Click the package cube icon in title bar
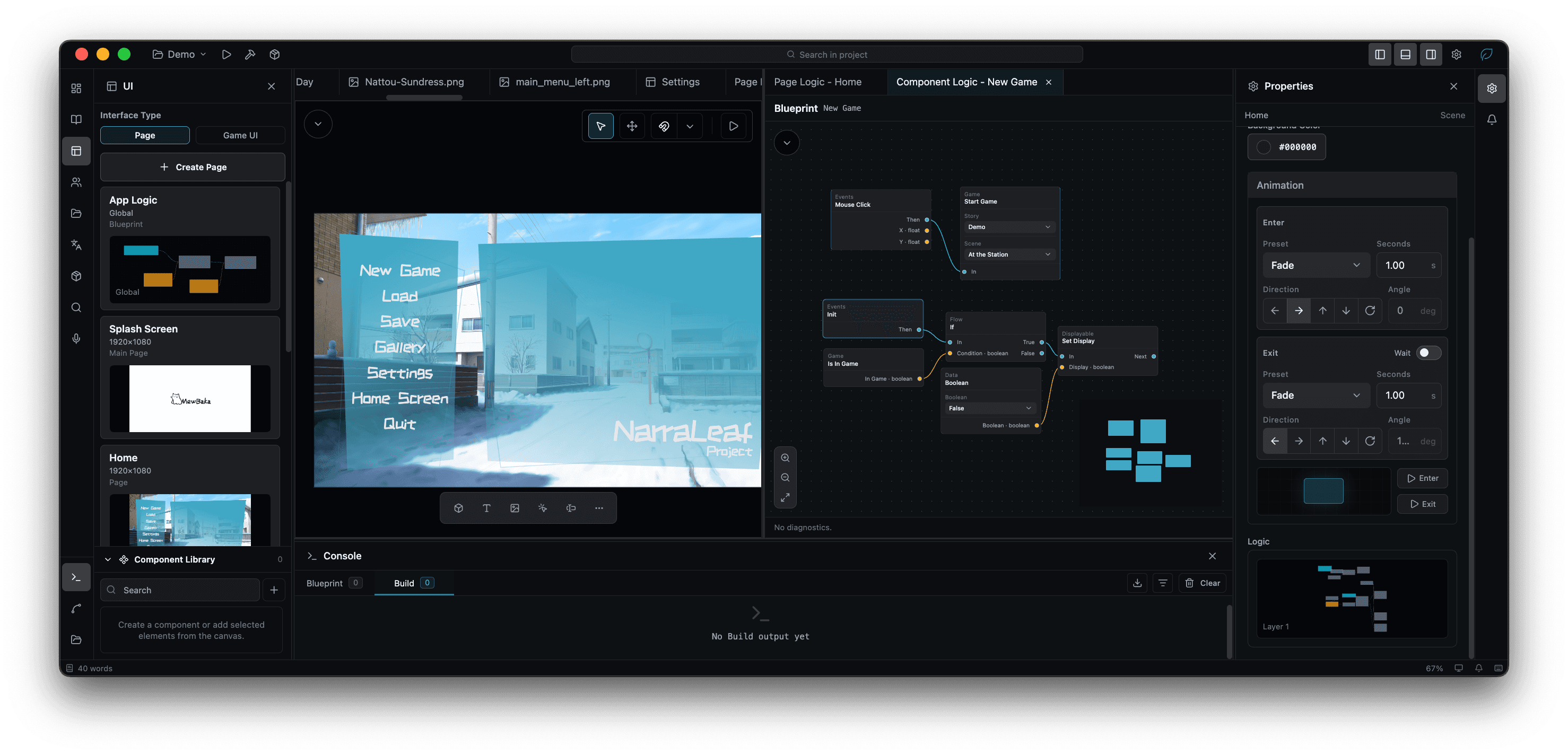The width and height of the screenshot is (1568, 755). pyautogui.click(x=275, y=54)
